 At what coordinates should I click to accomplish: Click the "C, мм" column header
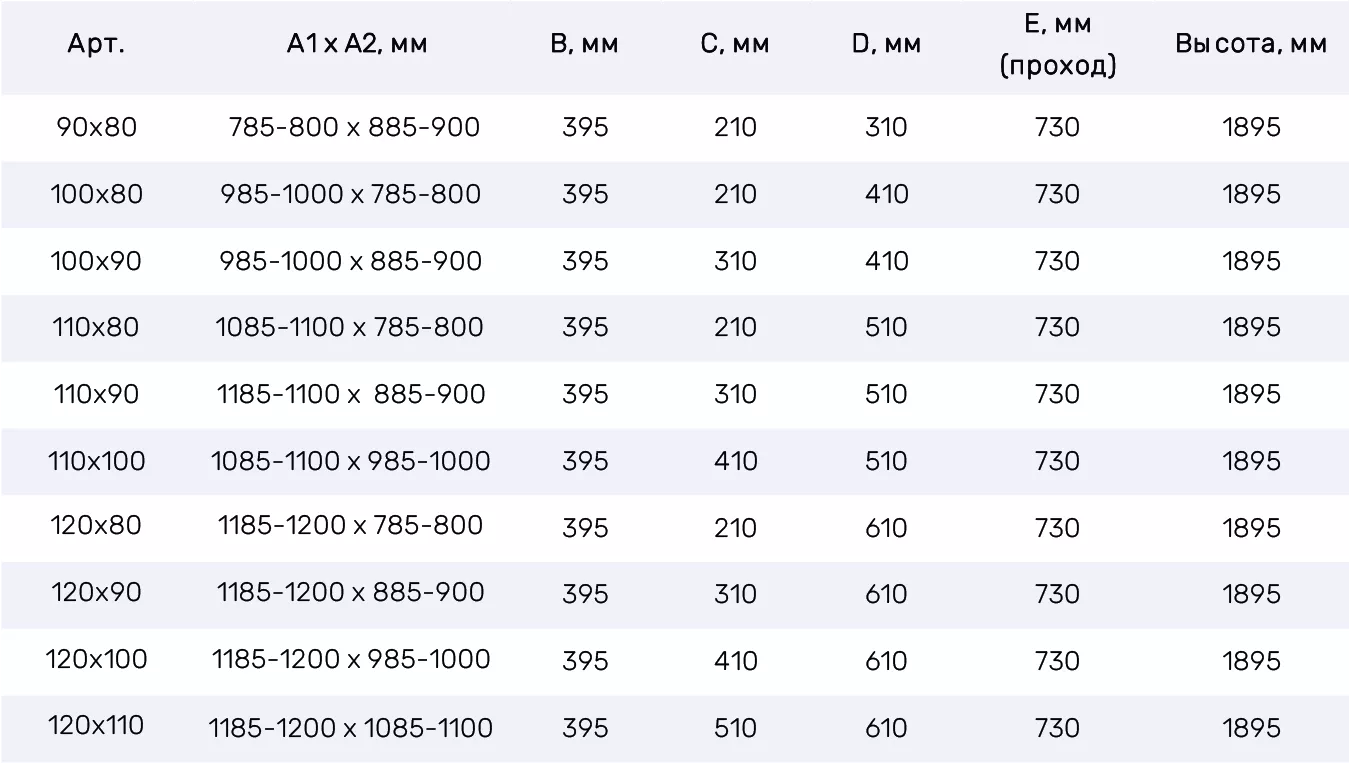735,45
